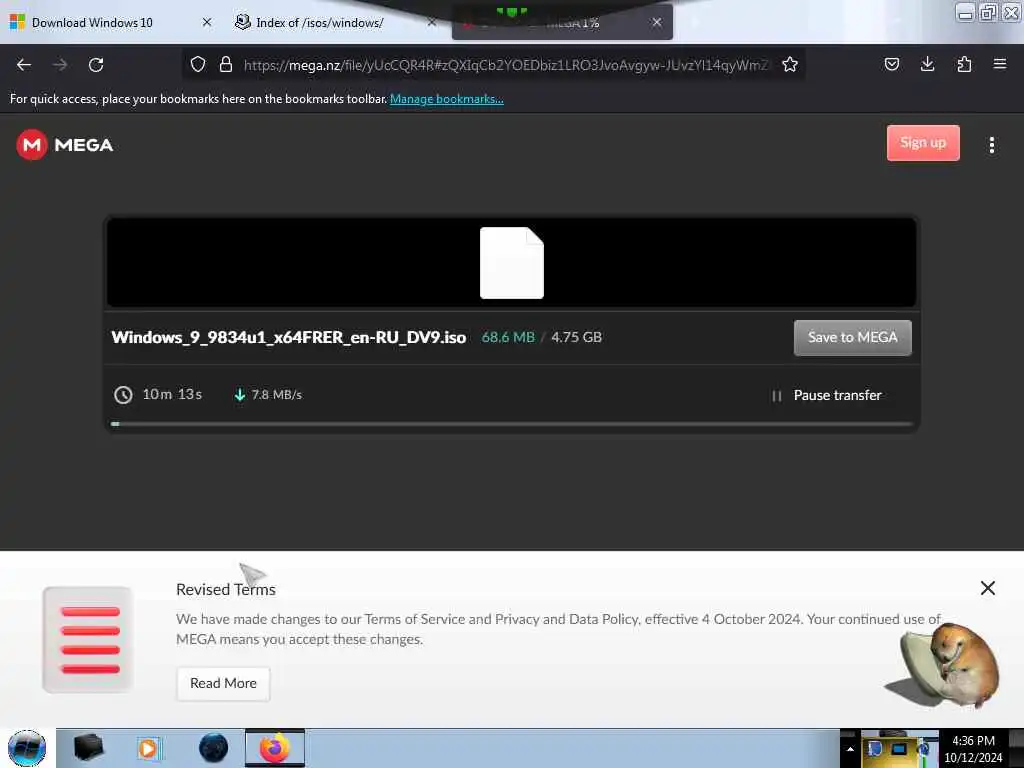Launch the media player taskbar icon

click(x=149, y=748)
